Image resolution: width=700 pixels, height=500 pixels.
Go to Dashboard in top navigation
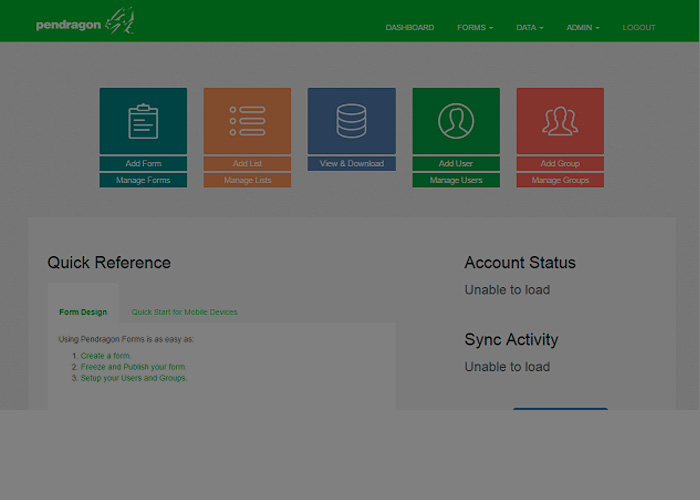coord(410,28)
